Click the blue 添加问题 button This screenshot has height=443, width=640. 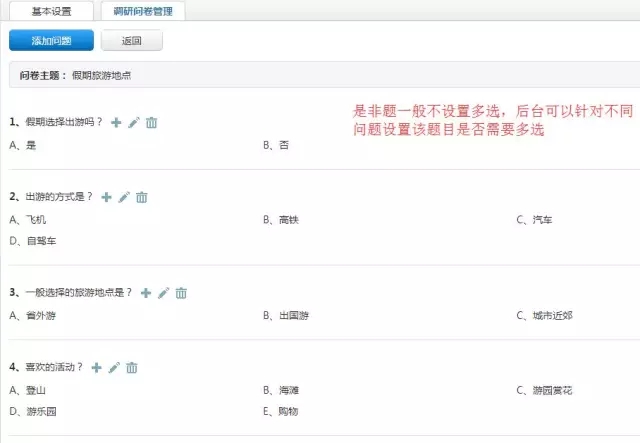[51, 40]
